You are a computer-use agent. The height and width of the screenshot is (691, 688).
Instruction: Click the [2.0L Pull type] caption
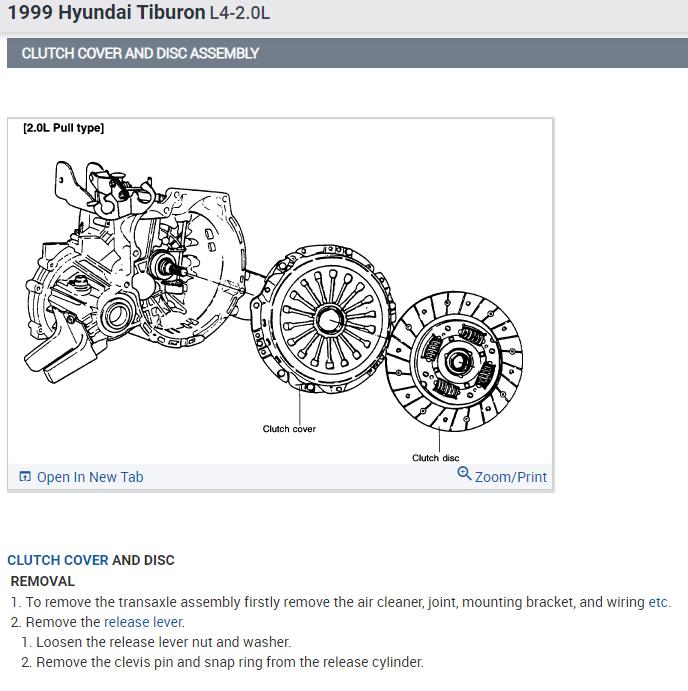point(63,128)
